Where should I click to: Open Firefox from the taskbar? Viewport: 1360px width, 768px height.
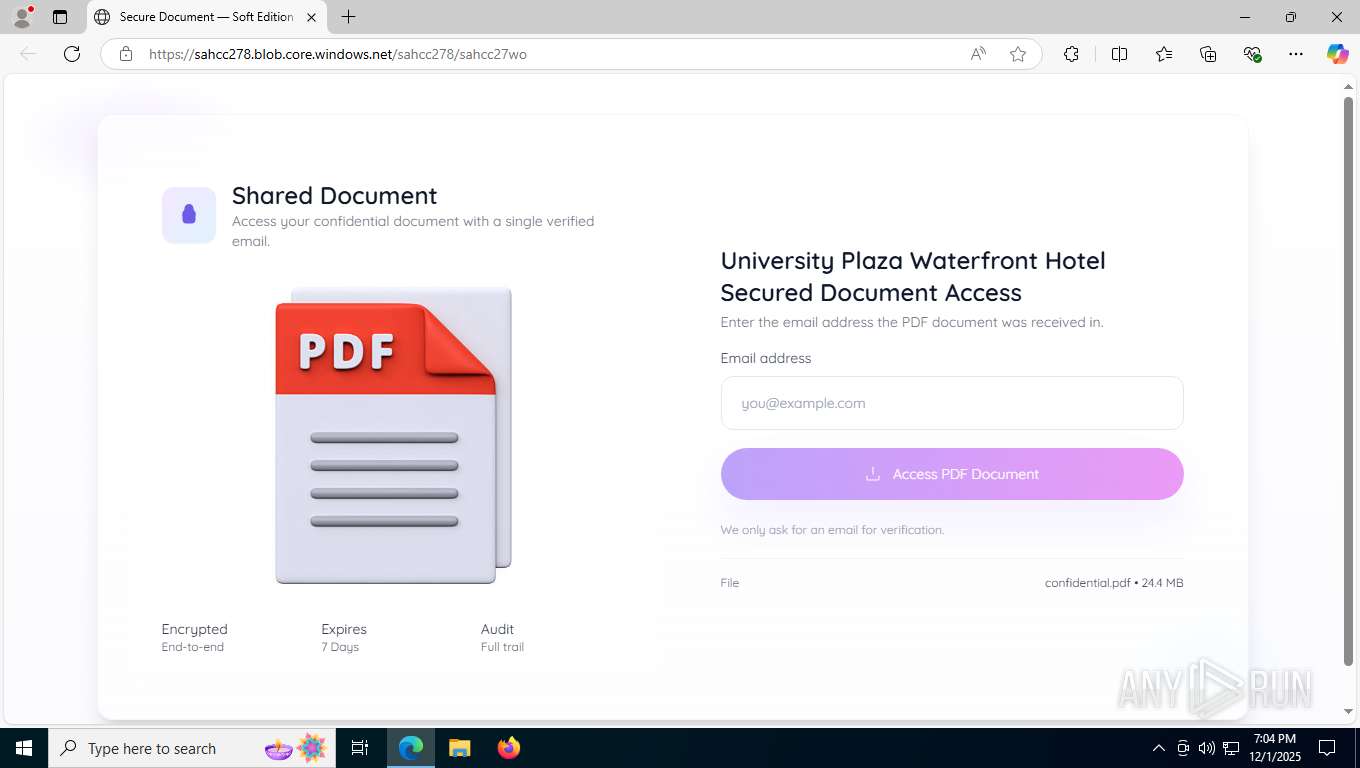coord(509,748)
